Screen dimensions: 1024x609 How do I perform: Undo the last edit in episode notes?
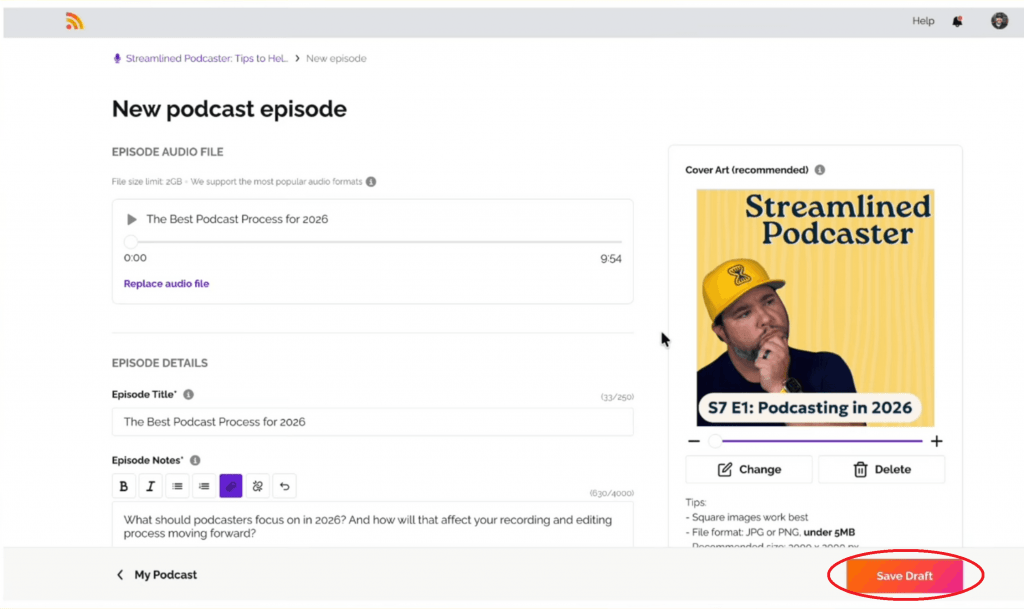point(283,486)
